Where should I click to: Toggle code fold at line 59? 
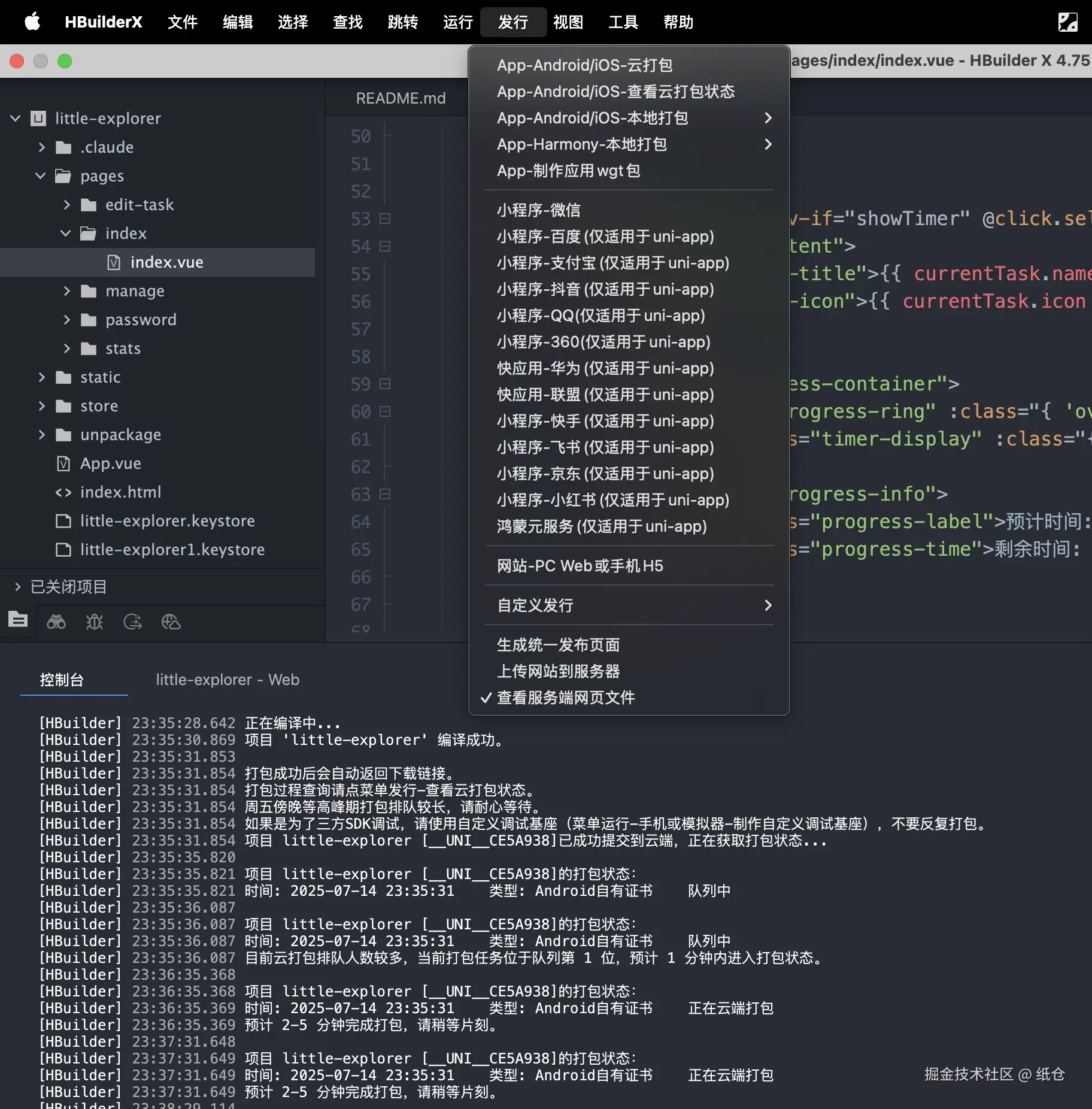pos(385,384)
